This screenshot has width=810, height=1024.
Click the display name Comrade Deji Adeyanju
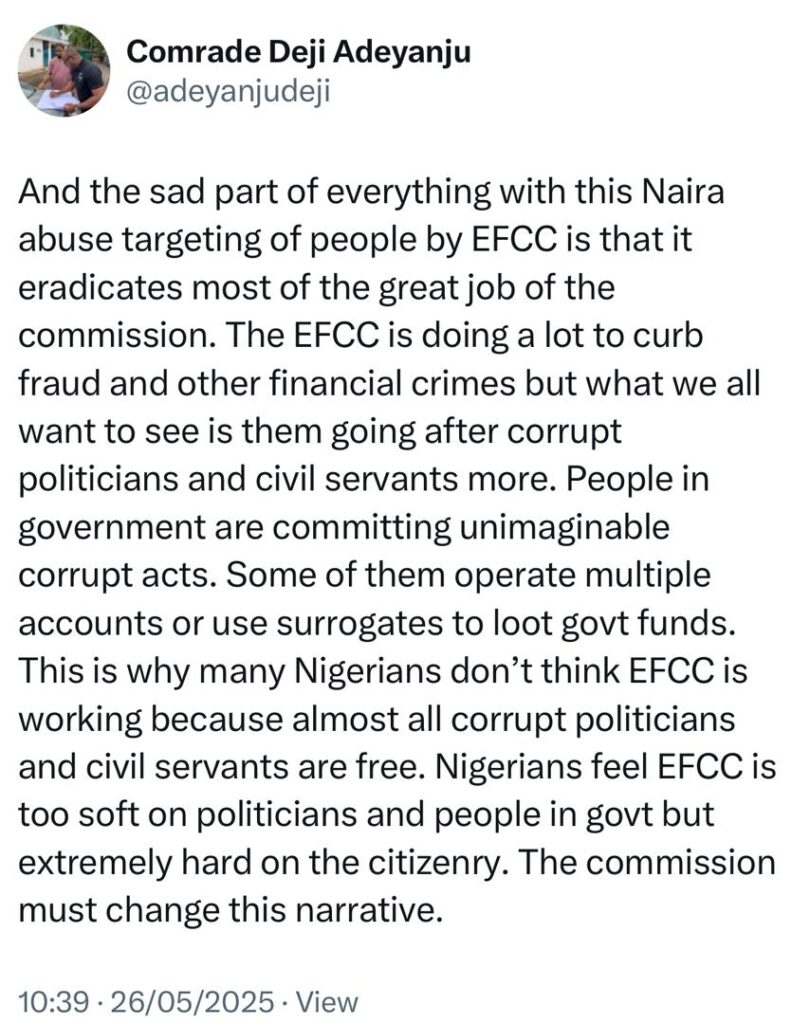click(x=298, y=52)
